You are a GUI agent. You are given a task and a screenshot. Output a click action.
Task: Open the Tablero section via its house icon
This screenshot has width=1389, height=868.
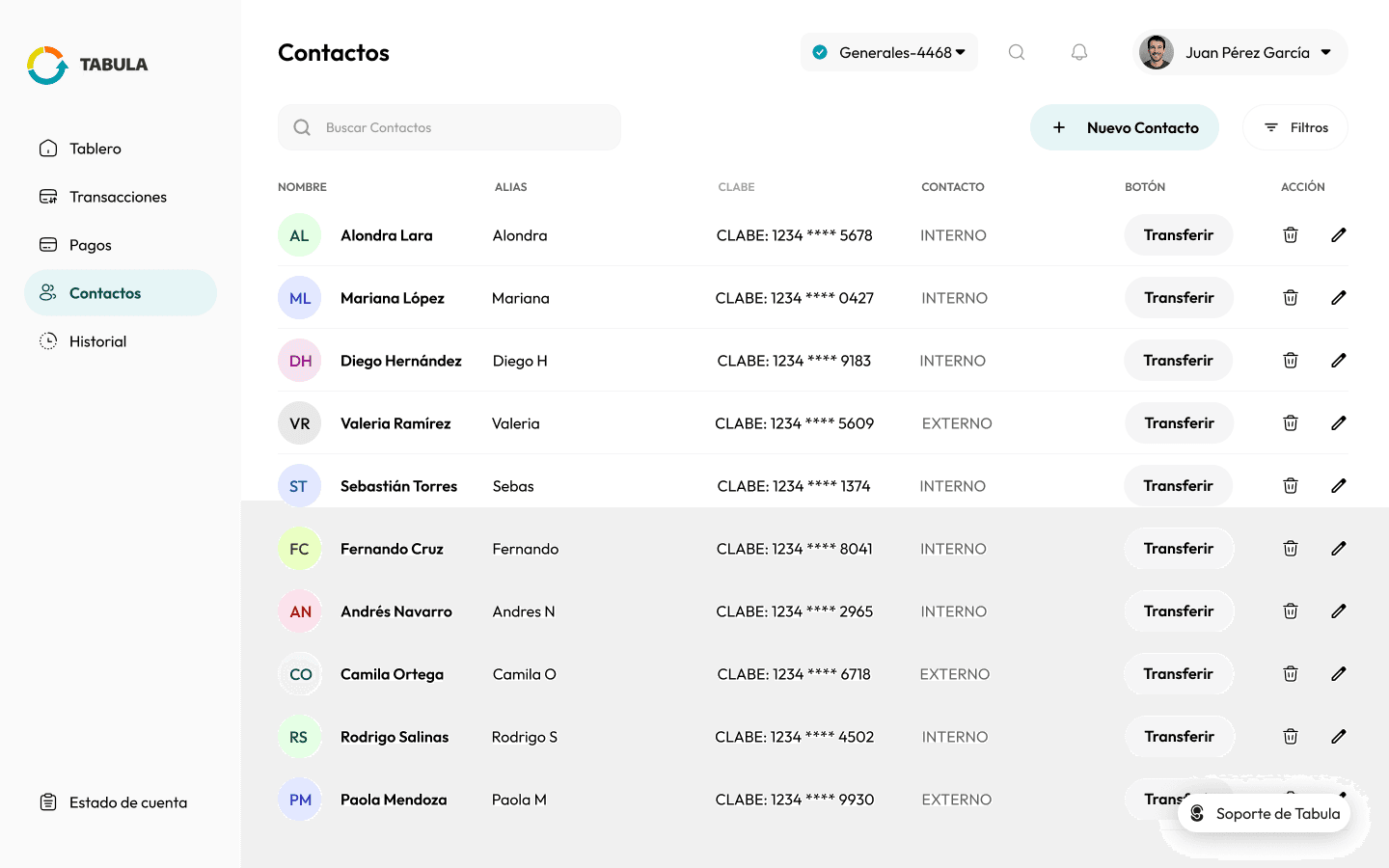(48, 148)
